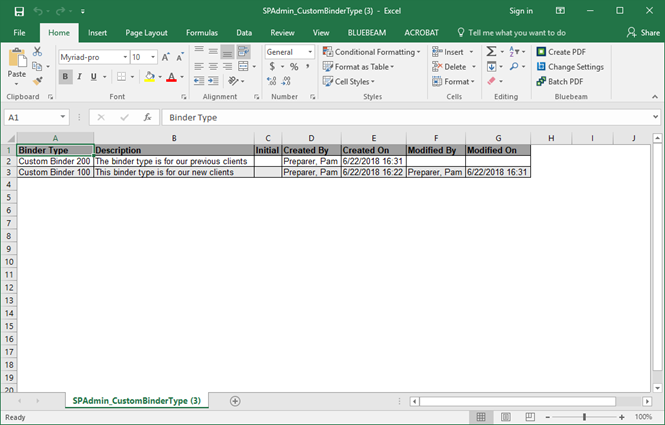665x425 pixels.
Task: Click the yellow Fill Color swatch
Action: [149, 77]
